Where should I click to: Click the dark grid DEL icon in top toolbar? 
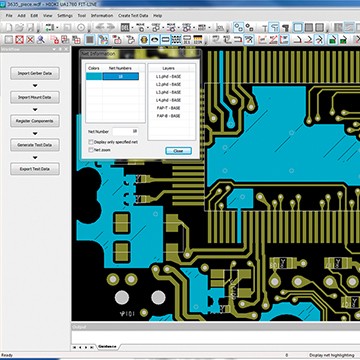[x=125, y=27]
